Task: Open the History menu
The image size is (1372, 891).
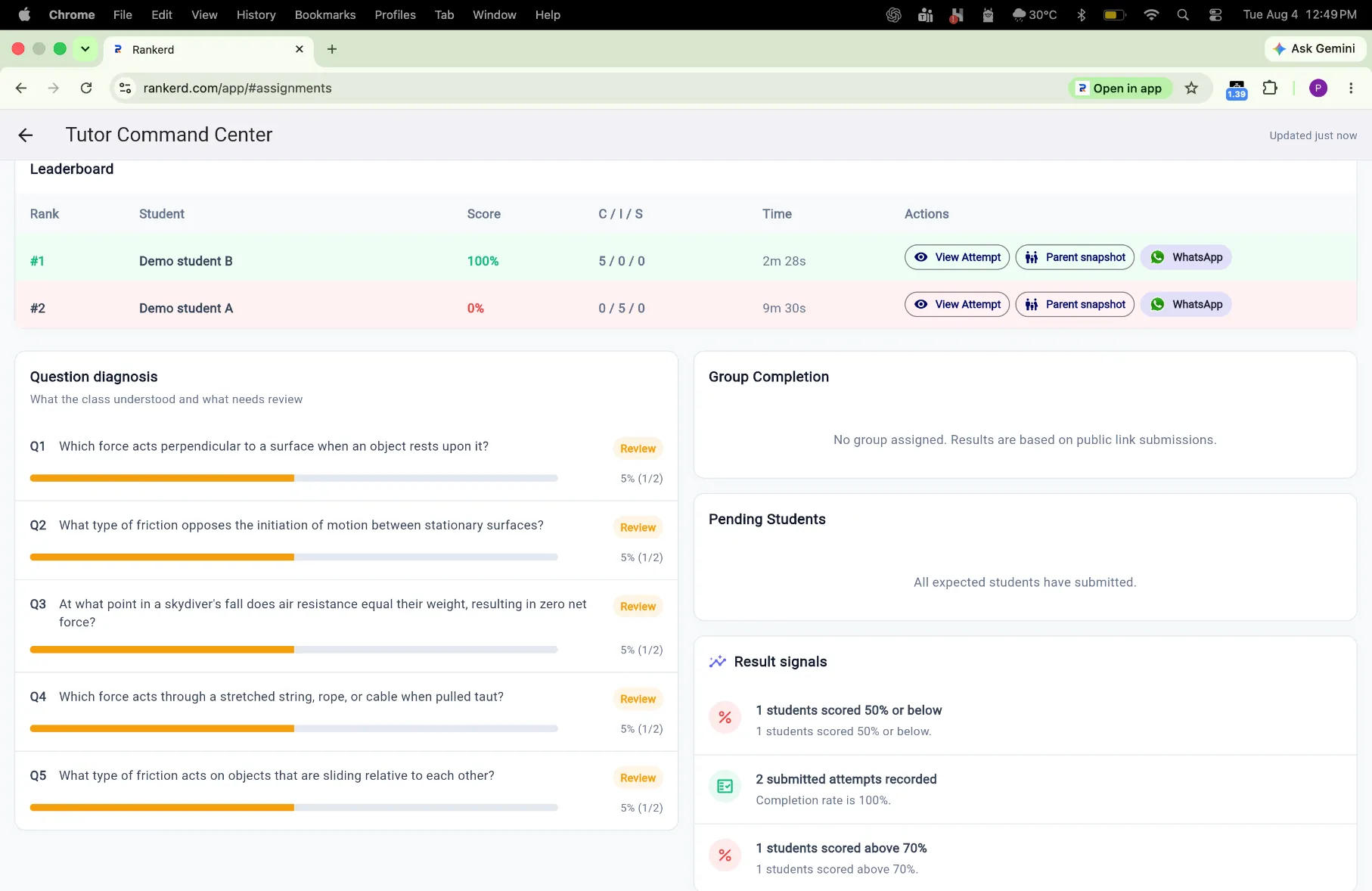Action: click(256, 14)
